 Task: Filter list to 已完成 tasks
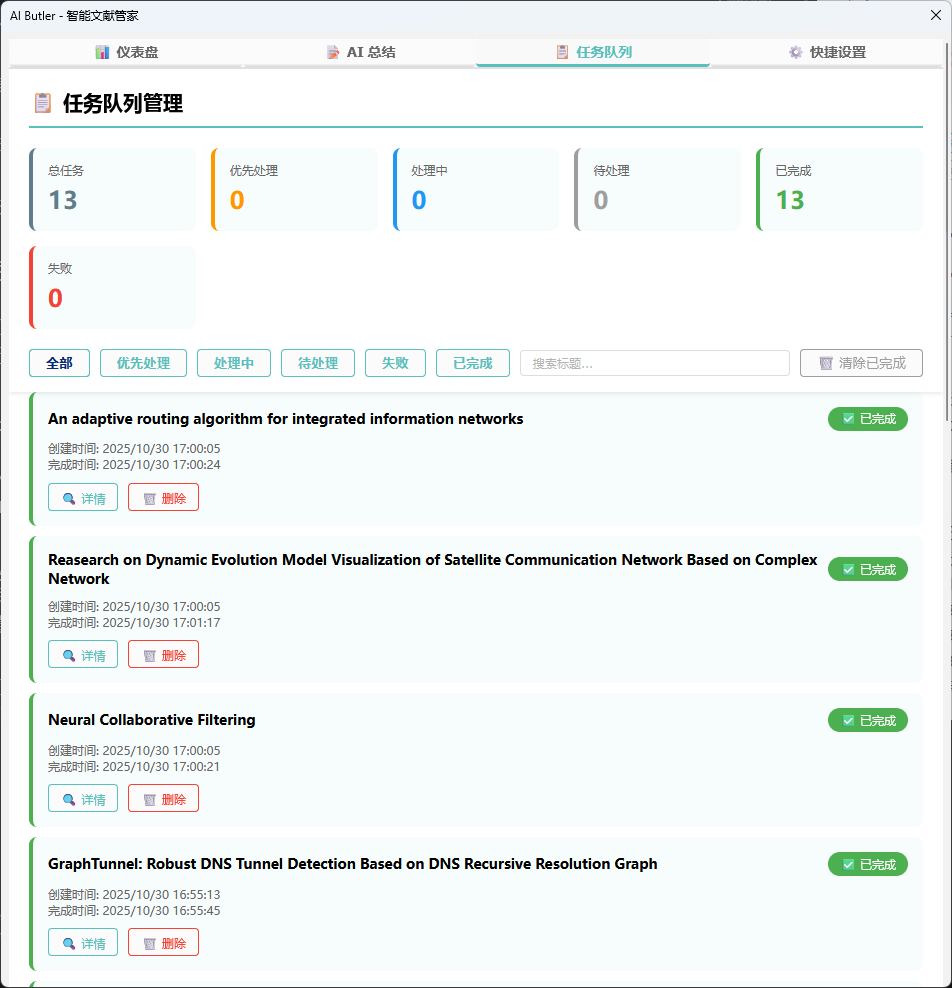point(473,363)
